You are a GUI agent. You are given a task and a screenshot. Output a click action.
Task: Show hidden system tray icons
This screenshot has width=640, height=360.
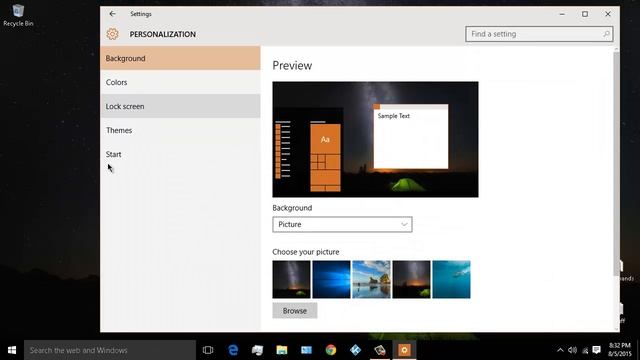[560, 350]
